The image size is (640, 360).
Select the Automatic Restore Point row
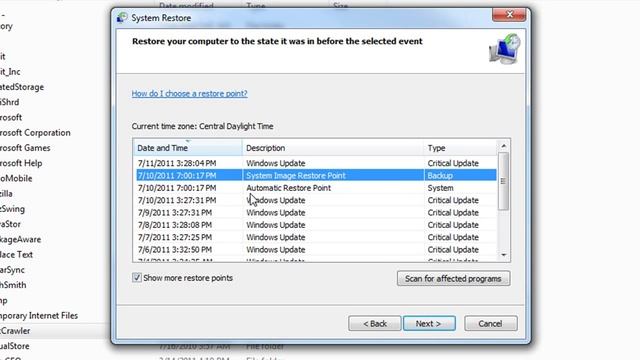pyautogui.click(x=316, y=188)
